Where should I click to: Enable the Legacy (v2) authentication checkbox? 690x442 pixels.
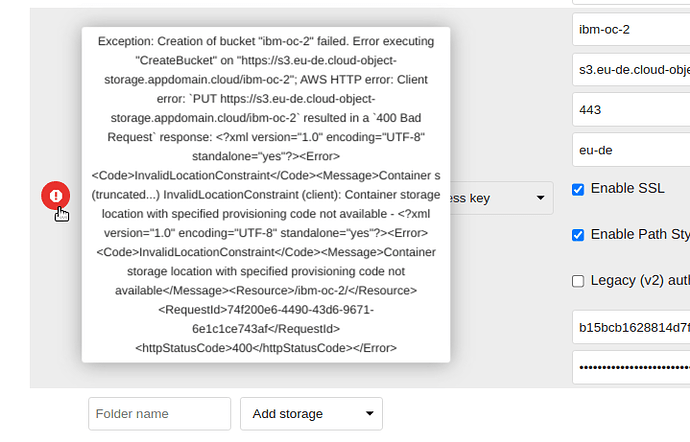click(x=578, y=281)
